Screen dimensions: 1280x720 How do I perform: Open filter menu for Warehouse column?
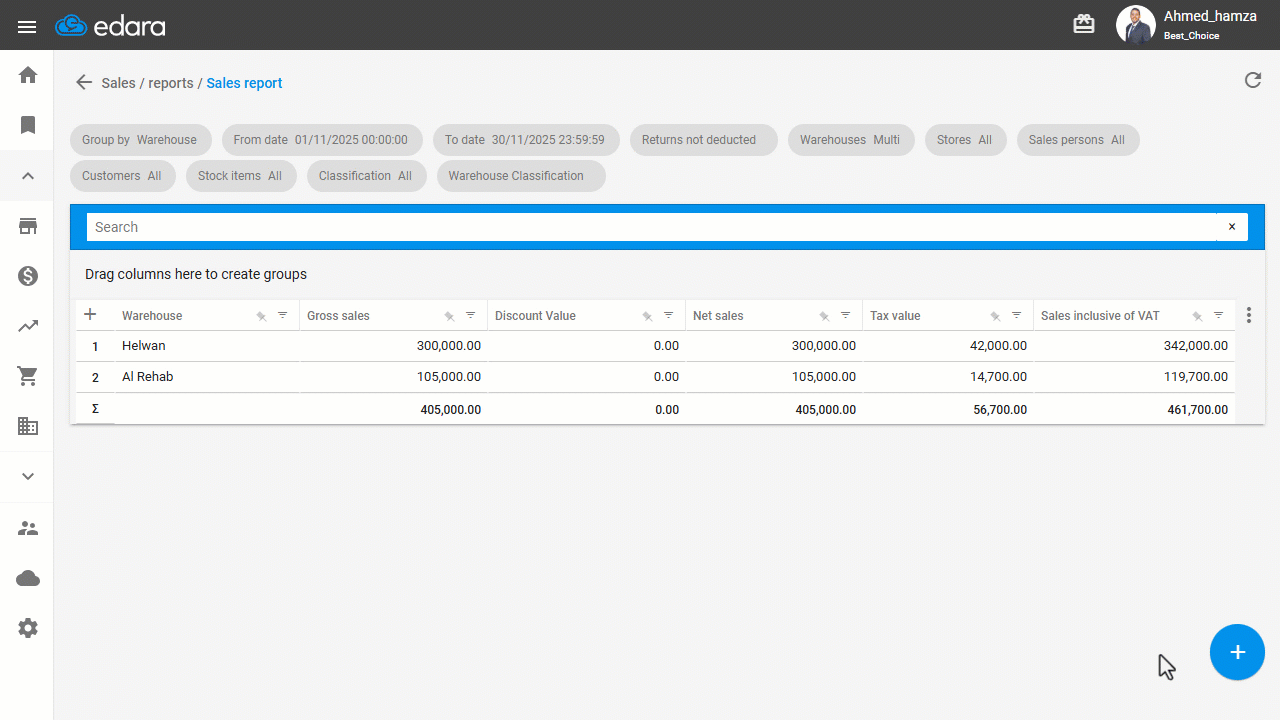click(x=282, y=315)
